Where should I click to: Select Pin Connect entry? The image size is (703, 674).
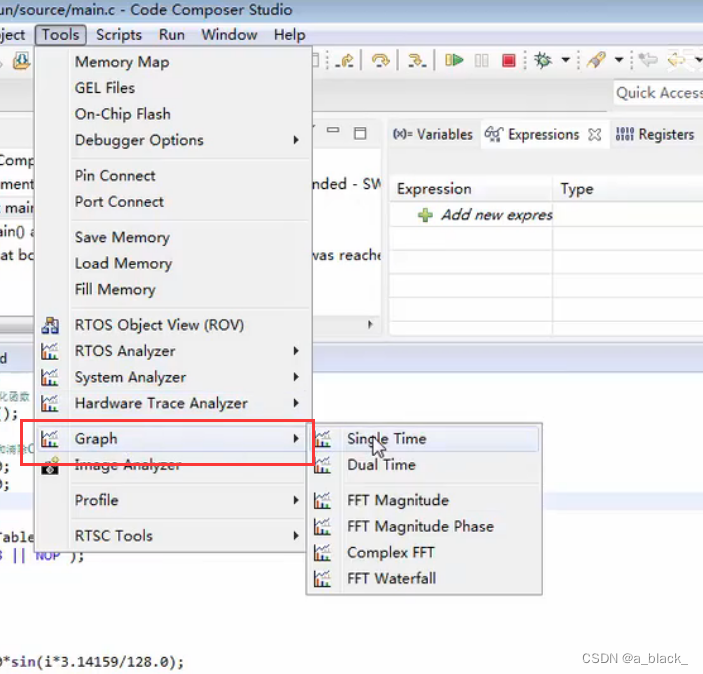[x=115, y=175]
